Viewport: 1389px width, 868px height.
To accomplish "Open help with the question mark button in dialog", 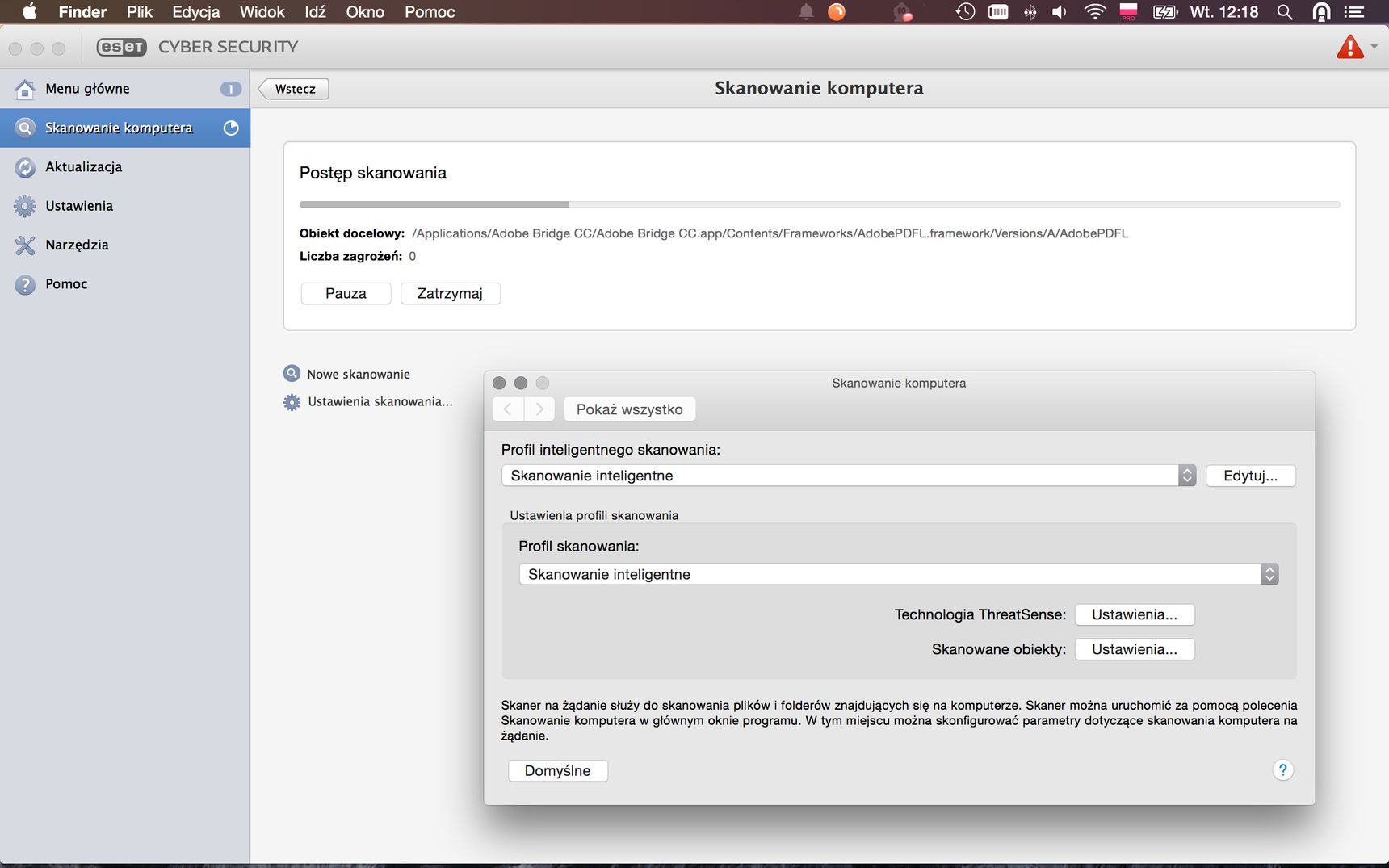I will click(x=1282, y=770).
